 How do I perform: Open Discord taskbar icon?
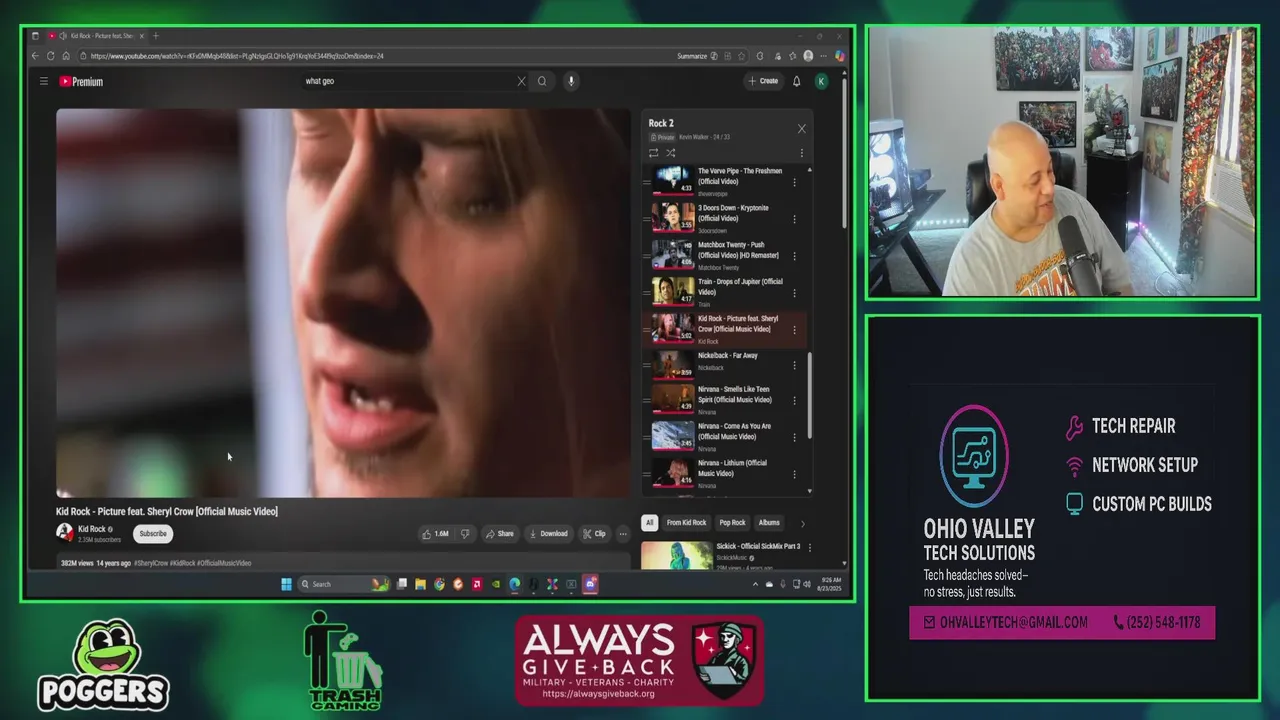tap(590, 584)
